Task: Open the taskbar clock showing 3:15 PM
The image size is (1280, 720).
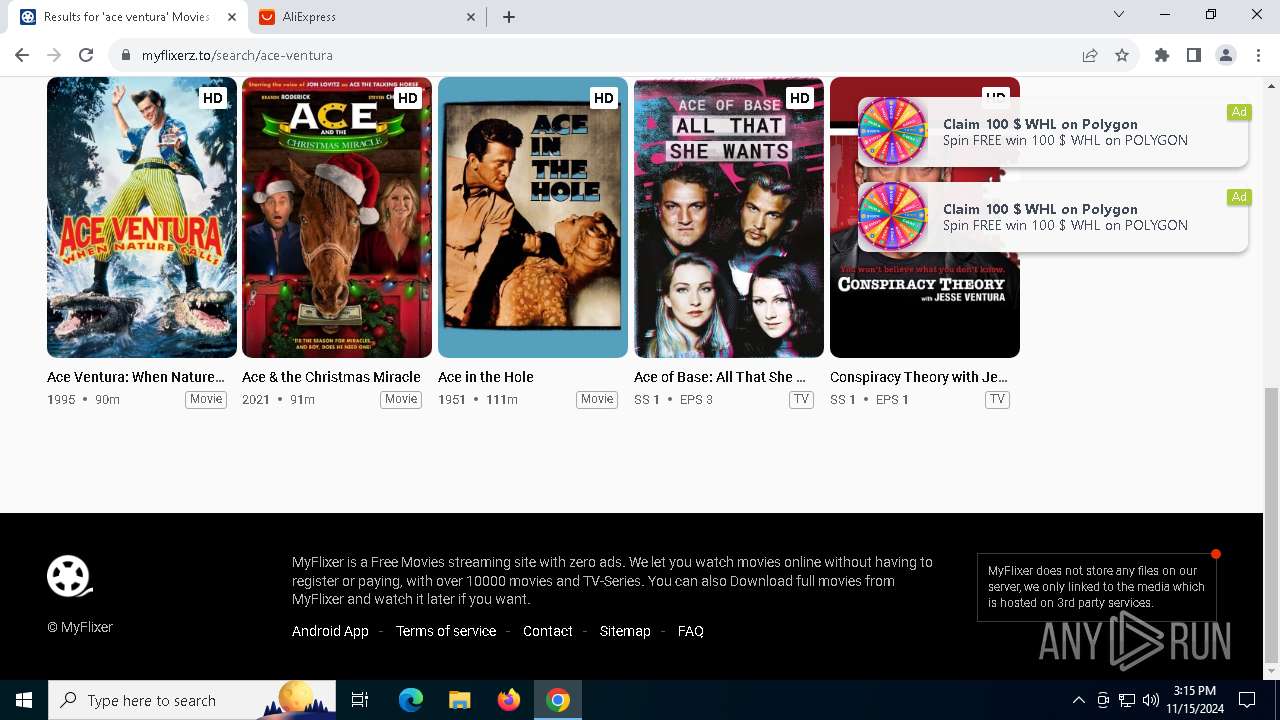Action: (1194, 700)
